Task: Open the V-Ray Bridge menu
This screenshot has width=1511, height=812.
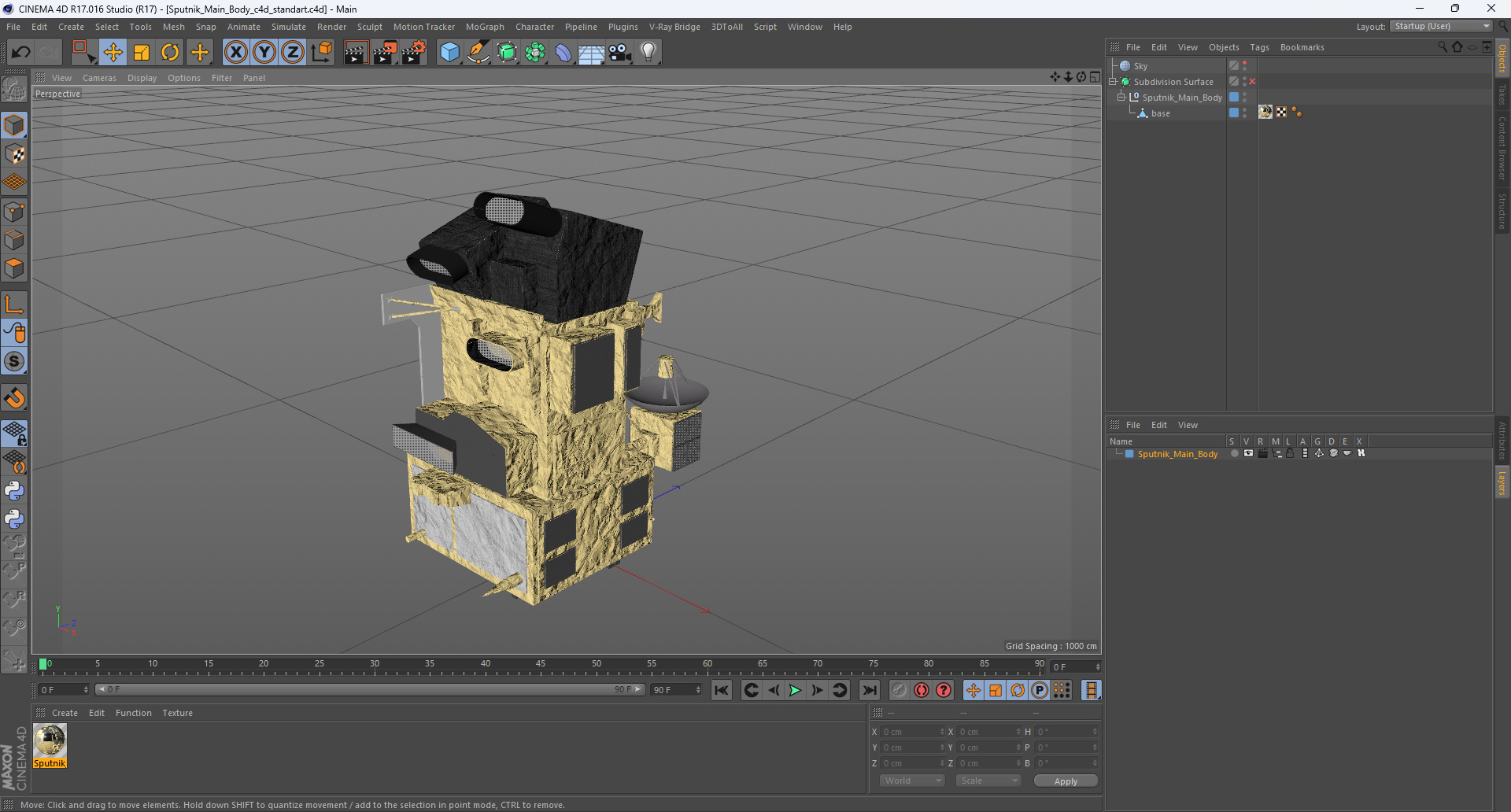Action: [674, 27]
